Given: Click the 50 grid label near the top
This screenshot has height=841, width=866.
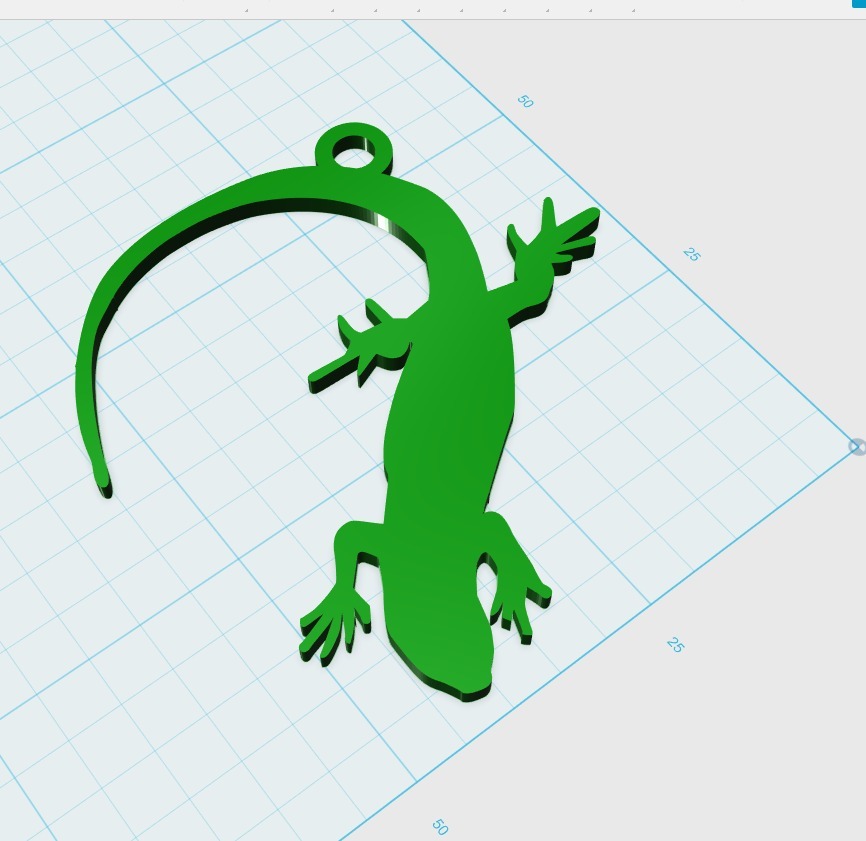Looking at the screenshot, I should coord(524,100).
